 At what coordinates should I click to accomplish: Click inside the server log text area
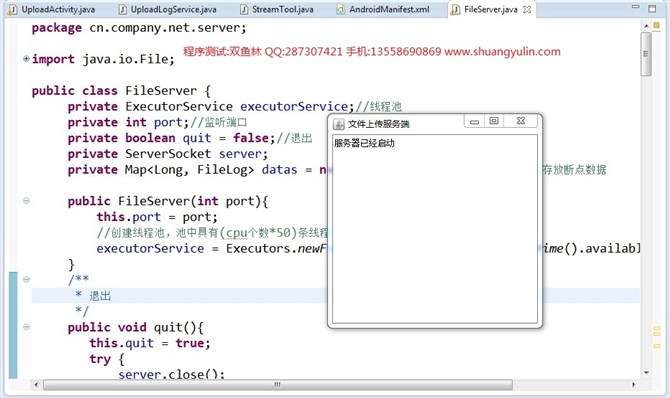coord(435,229)
